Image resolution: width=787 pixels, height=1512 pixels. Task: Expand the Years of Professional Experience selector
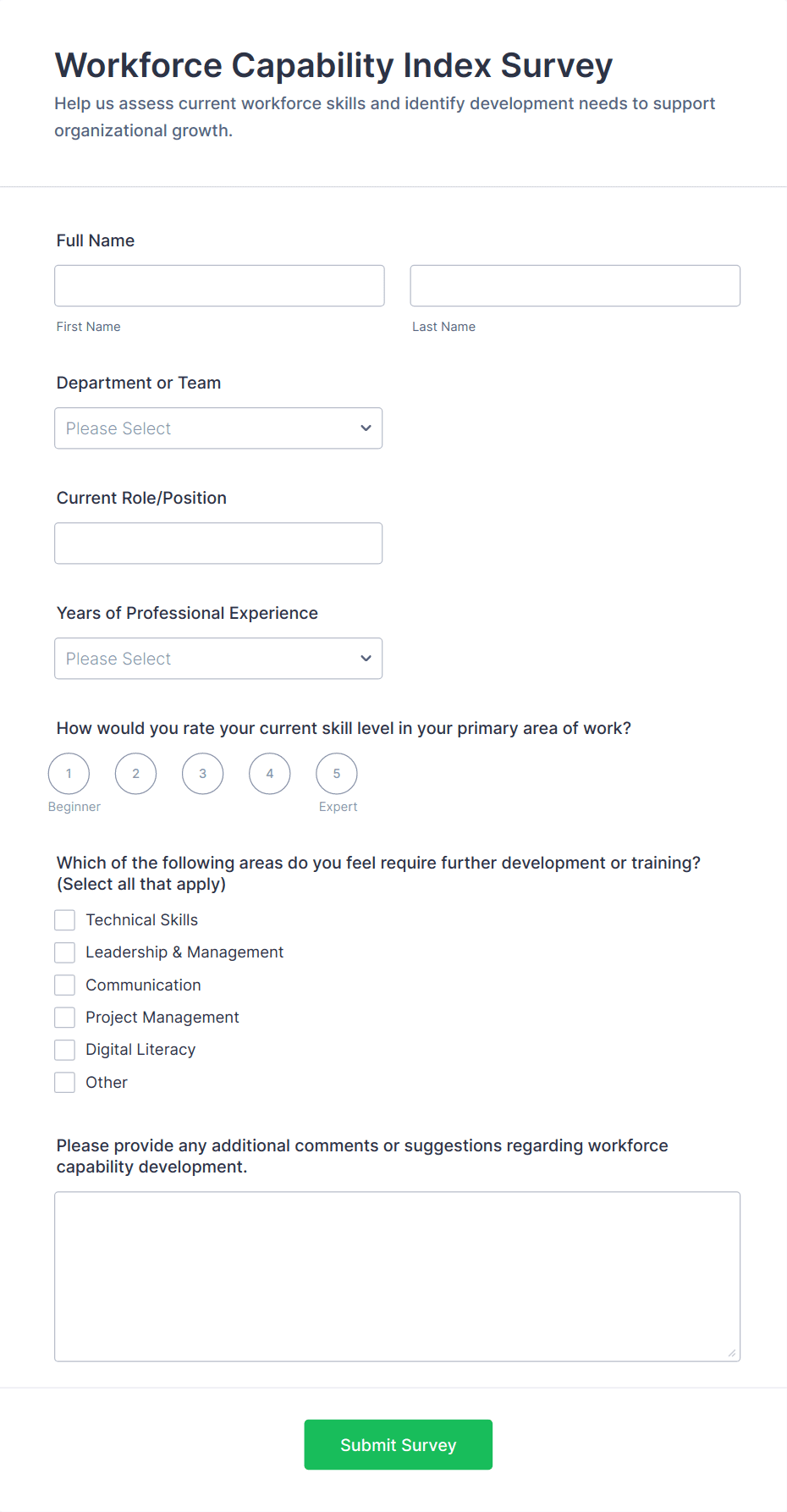tap(218, 658)
